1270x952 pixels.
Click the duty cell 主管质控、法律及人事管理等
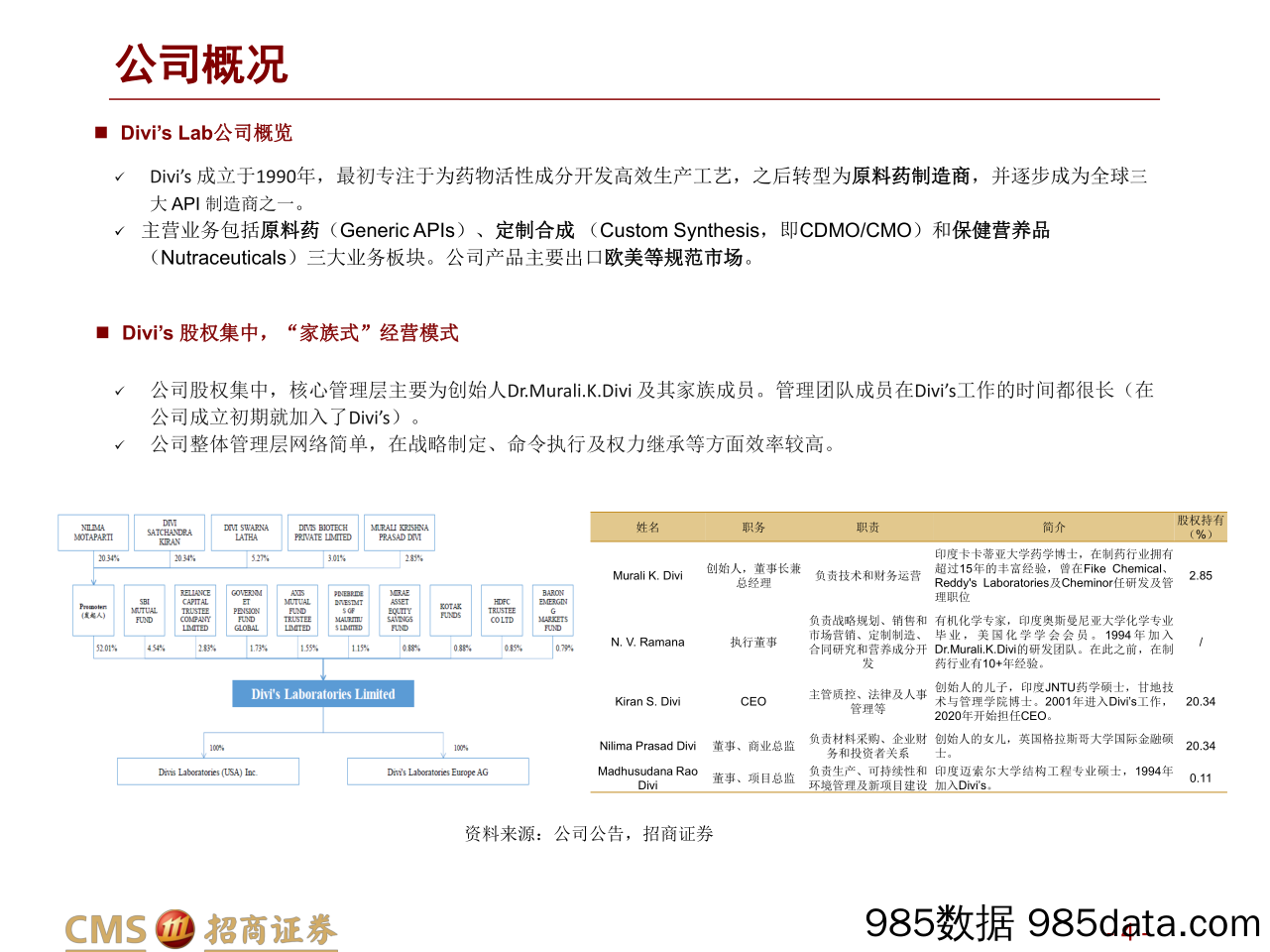tap(867, 701)
